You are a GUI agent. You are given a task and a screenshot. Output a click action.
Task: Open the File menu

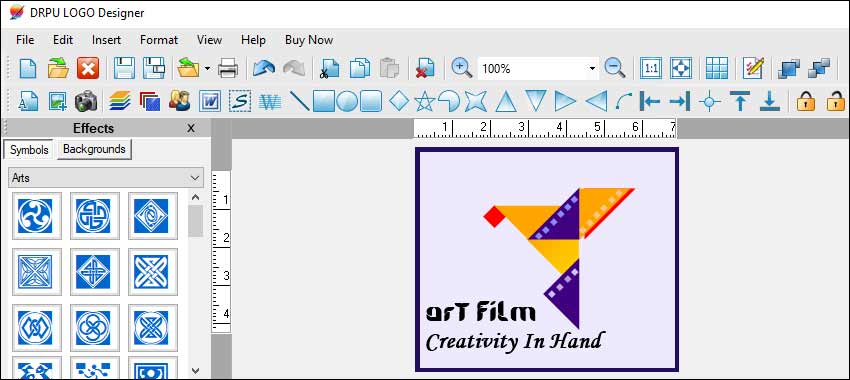(x=25, y=40)
